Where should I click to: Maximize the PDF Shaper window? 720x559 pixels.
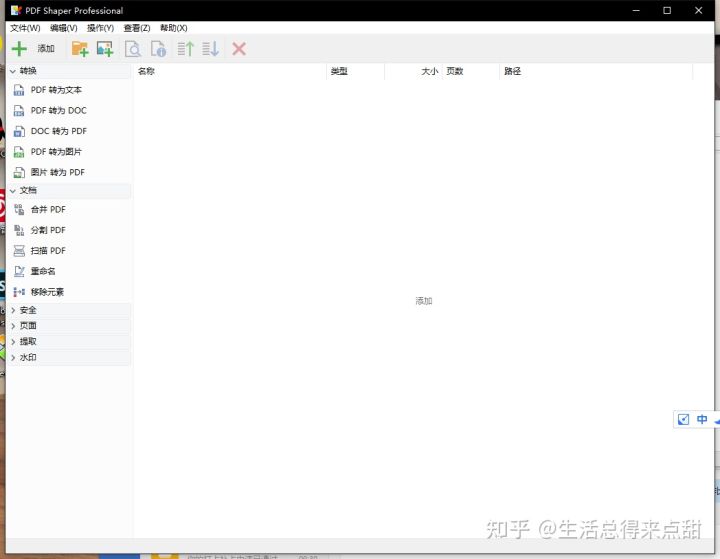coord(667,11)
